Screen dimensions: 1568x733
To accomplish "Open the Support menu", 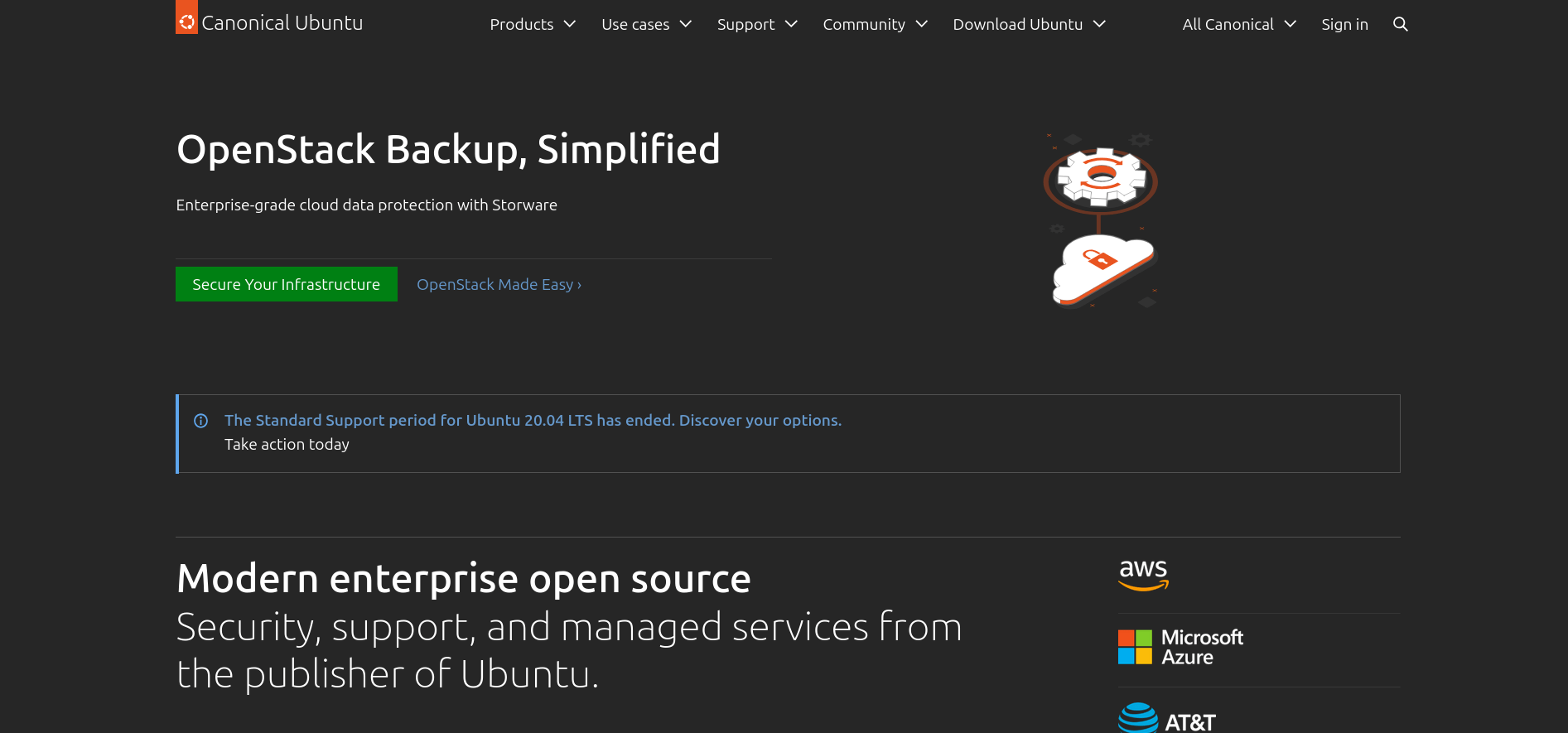I will 756,24.
